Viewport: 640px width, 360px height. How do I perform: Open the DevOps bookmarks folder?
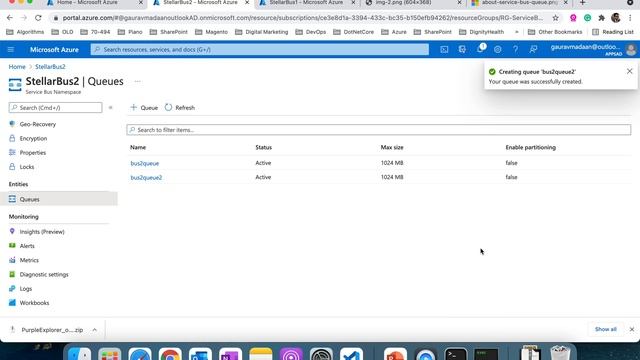[310, 32]
